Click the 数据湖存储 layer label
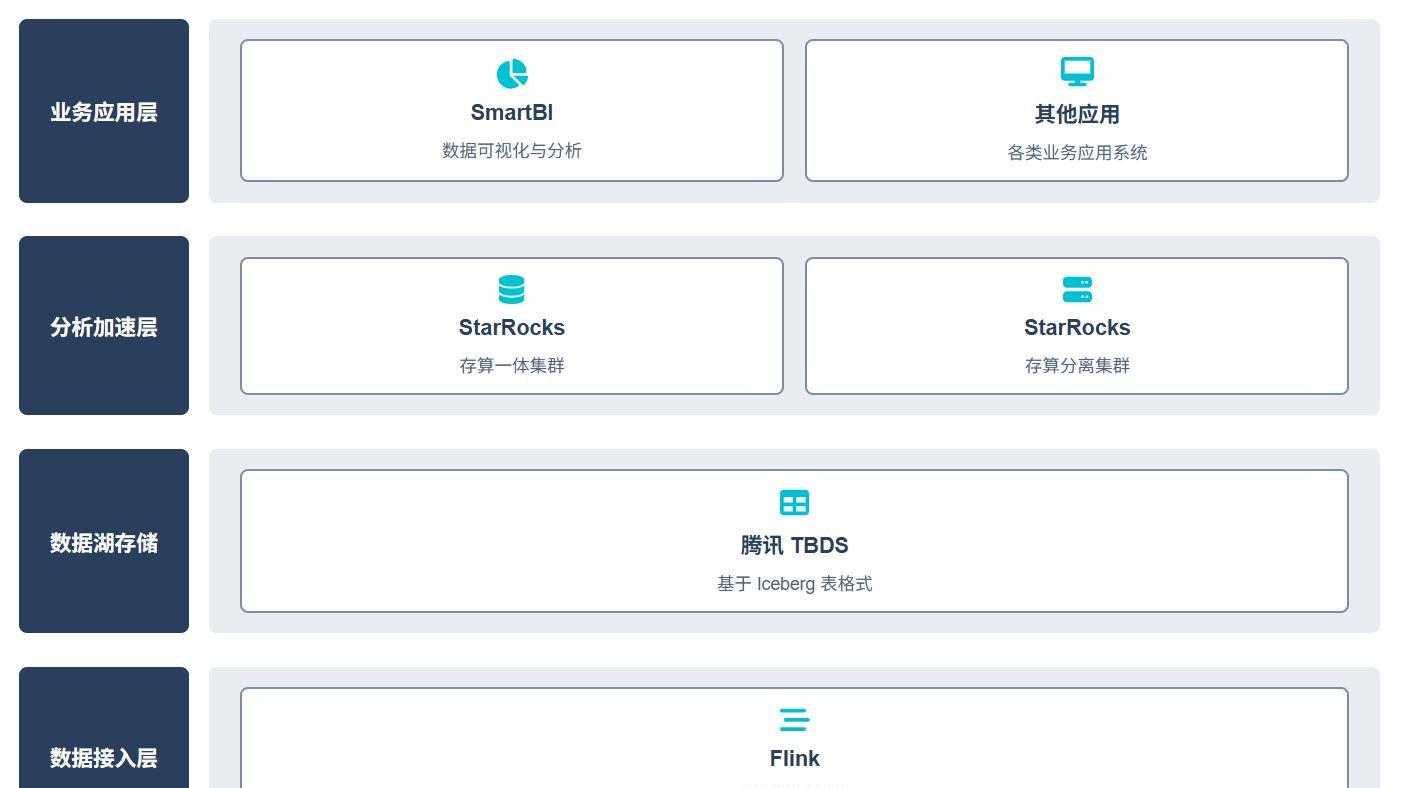The width and height of the screenshot is (1401, 788). coord(103,541)
